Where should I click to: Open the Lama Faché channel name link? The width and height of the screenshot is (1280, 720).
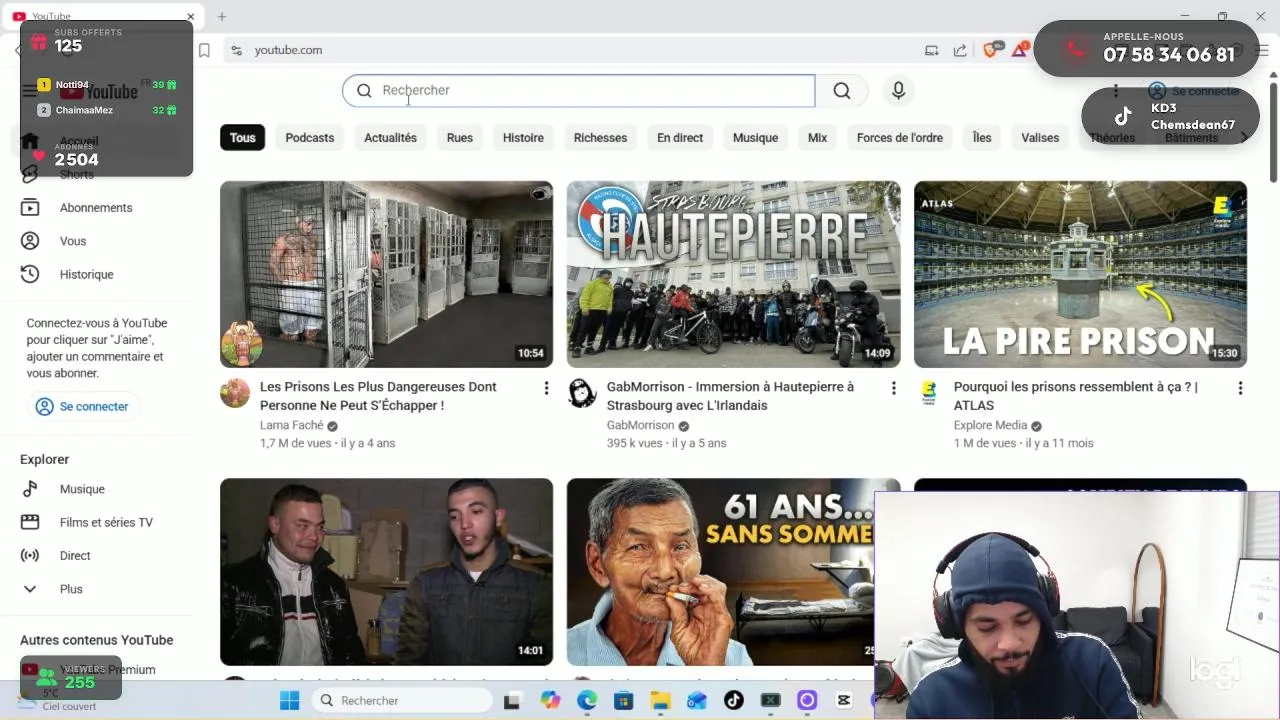click(x=292, y=425)
